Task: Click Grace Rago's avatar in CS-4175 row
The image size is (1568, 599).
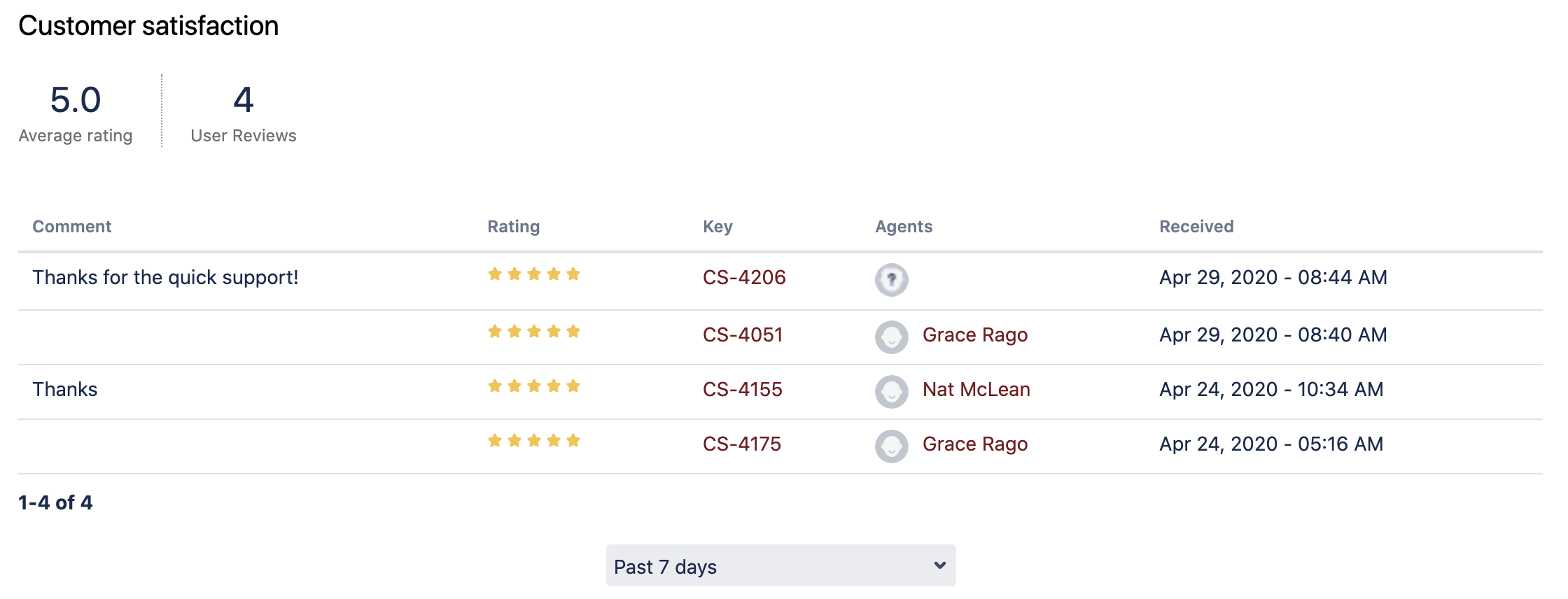Action: (x=891, y=446)
